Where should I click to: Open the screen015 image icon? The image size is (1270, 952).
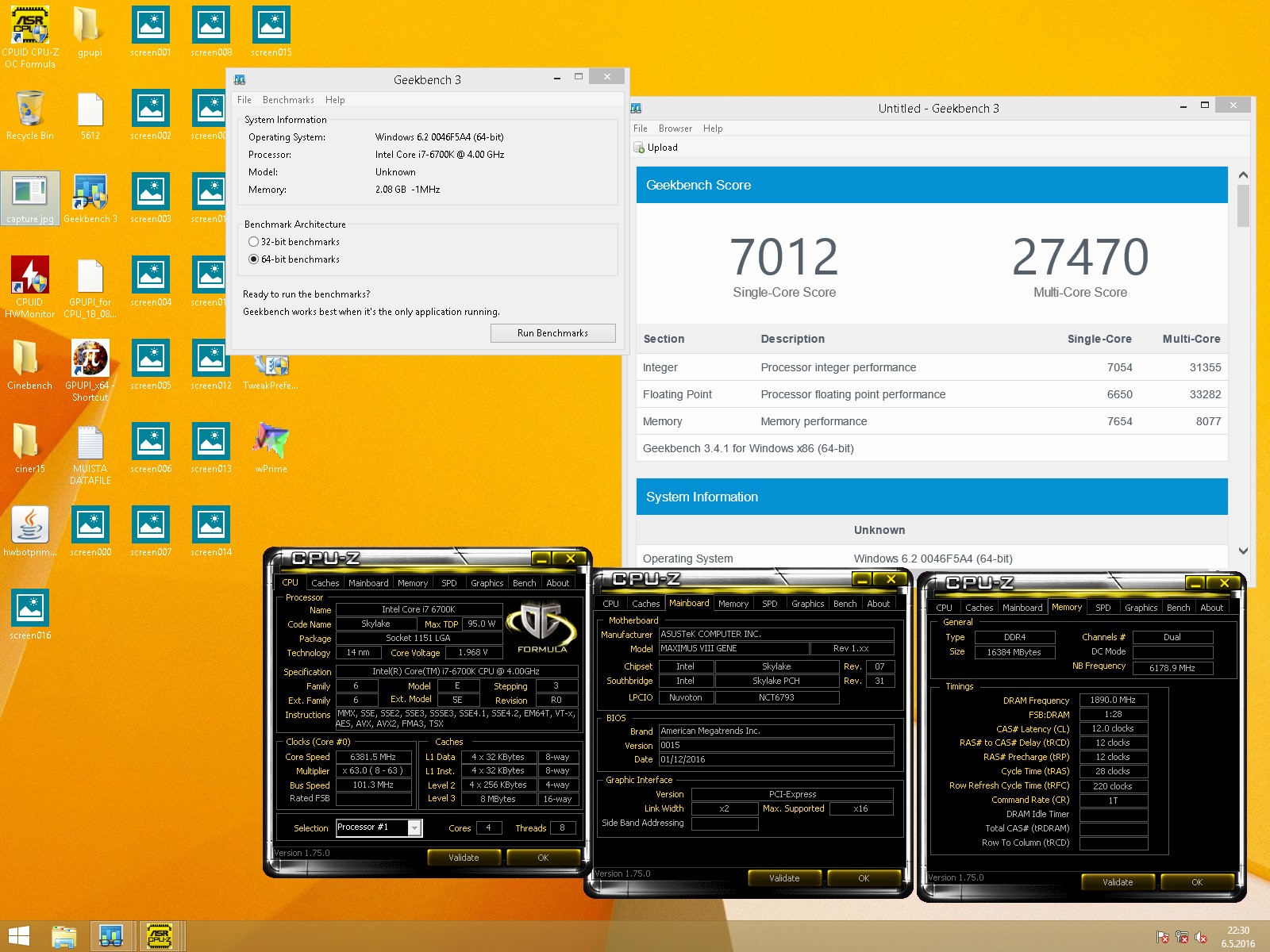(271, 32)
